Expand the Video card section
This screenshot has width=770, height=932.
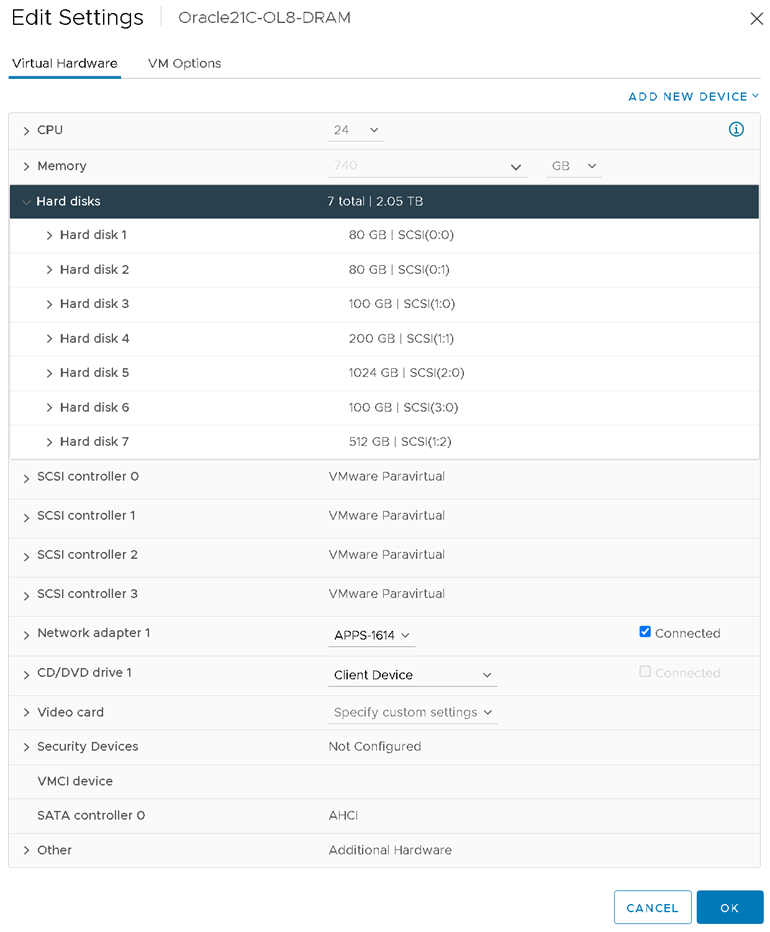pos(26,713)
